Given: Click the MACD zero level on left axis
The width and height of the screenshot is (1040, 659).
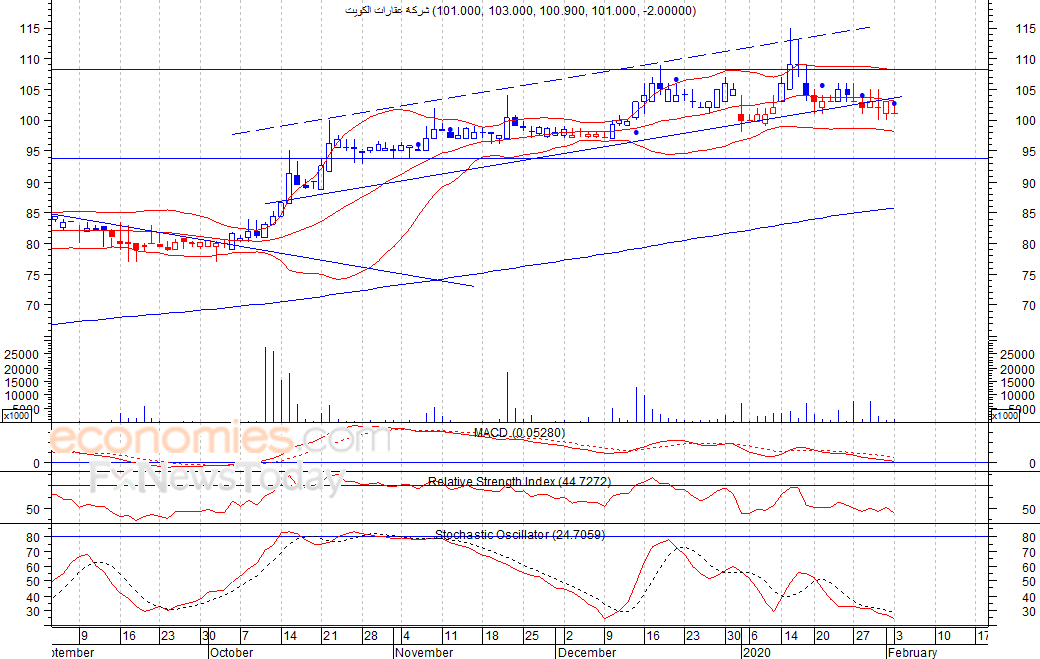Looking at the screenshot, I should (36, 463).
